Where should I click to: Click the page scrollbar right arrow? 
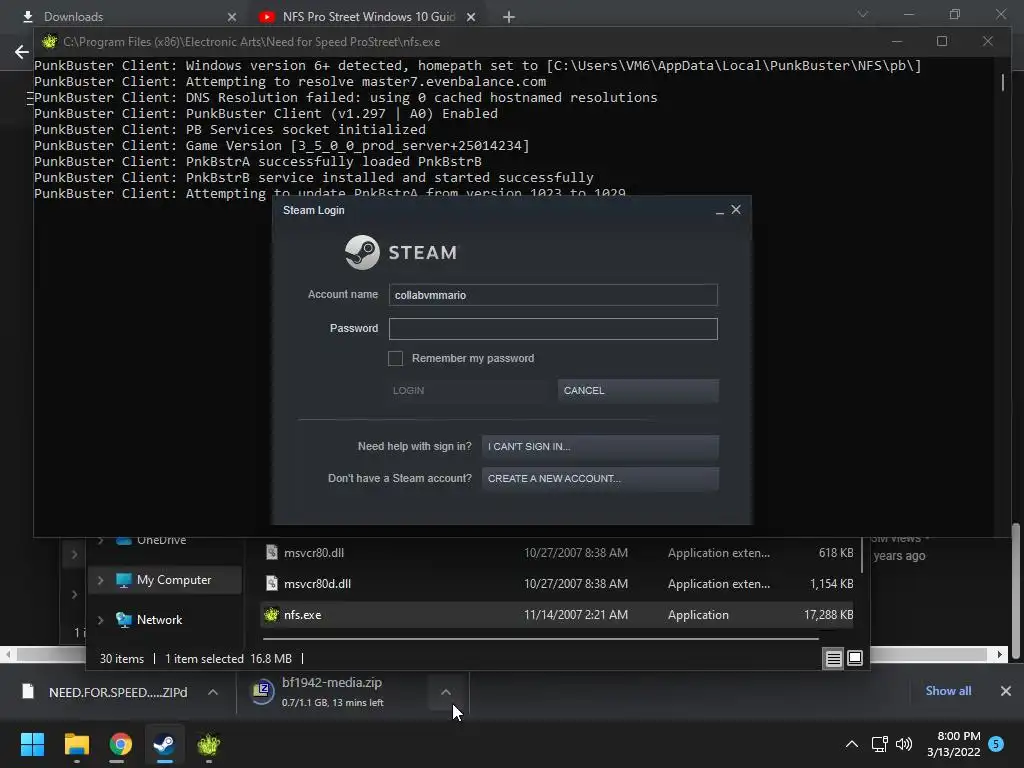coord(1000,654)
